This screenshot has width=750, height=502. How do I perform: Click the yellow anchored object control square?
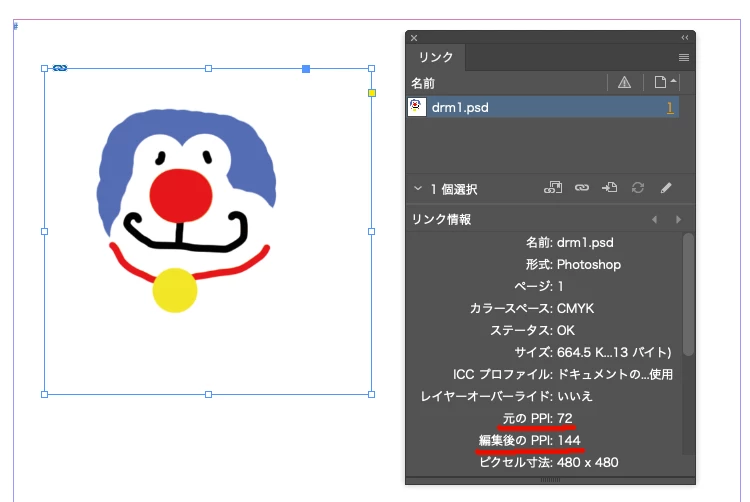[372, 93]
